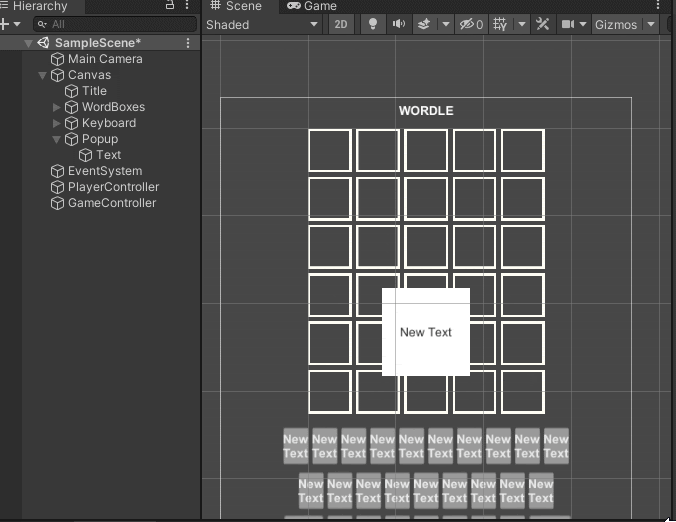Image resolution: width=676 pixels, height=522 pixels.
Task: Collapse the Canvas foldout arrow
Action: [42, 75]
